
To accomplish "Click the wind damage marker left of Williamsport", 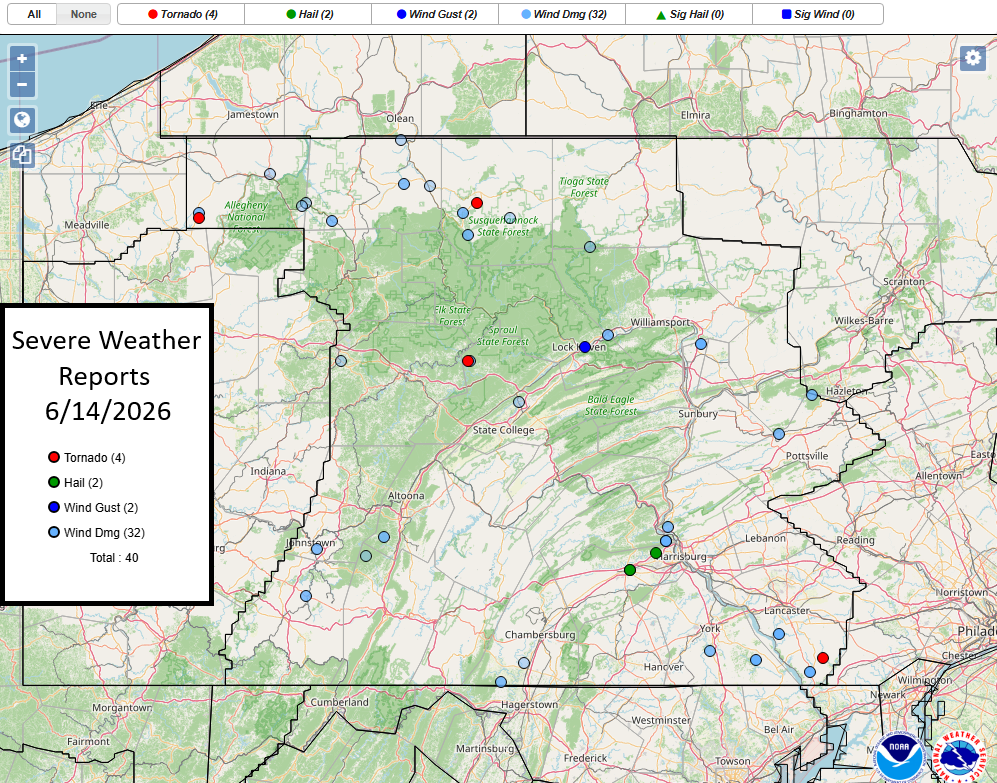I will coord(608,335).
